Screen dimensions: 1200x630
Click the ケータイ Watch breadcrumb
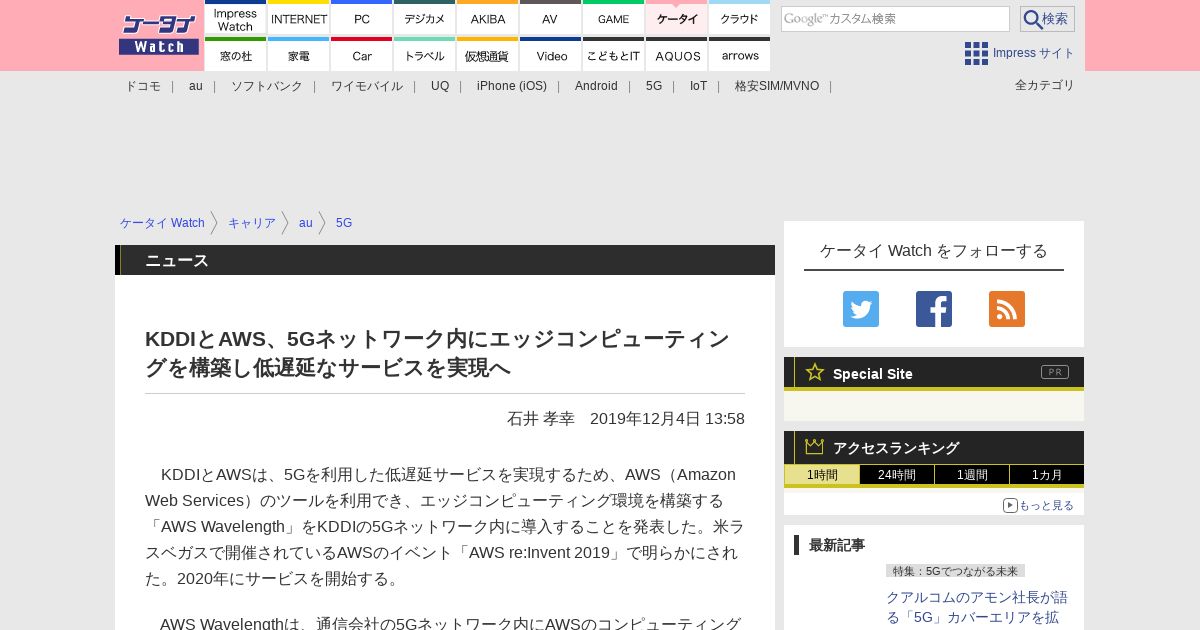pos(162,223)
